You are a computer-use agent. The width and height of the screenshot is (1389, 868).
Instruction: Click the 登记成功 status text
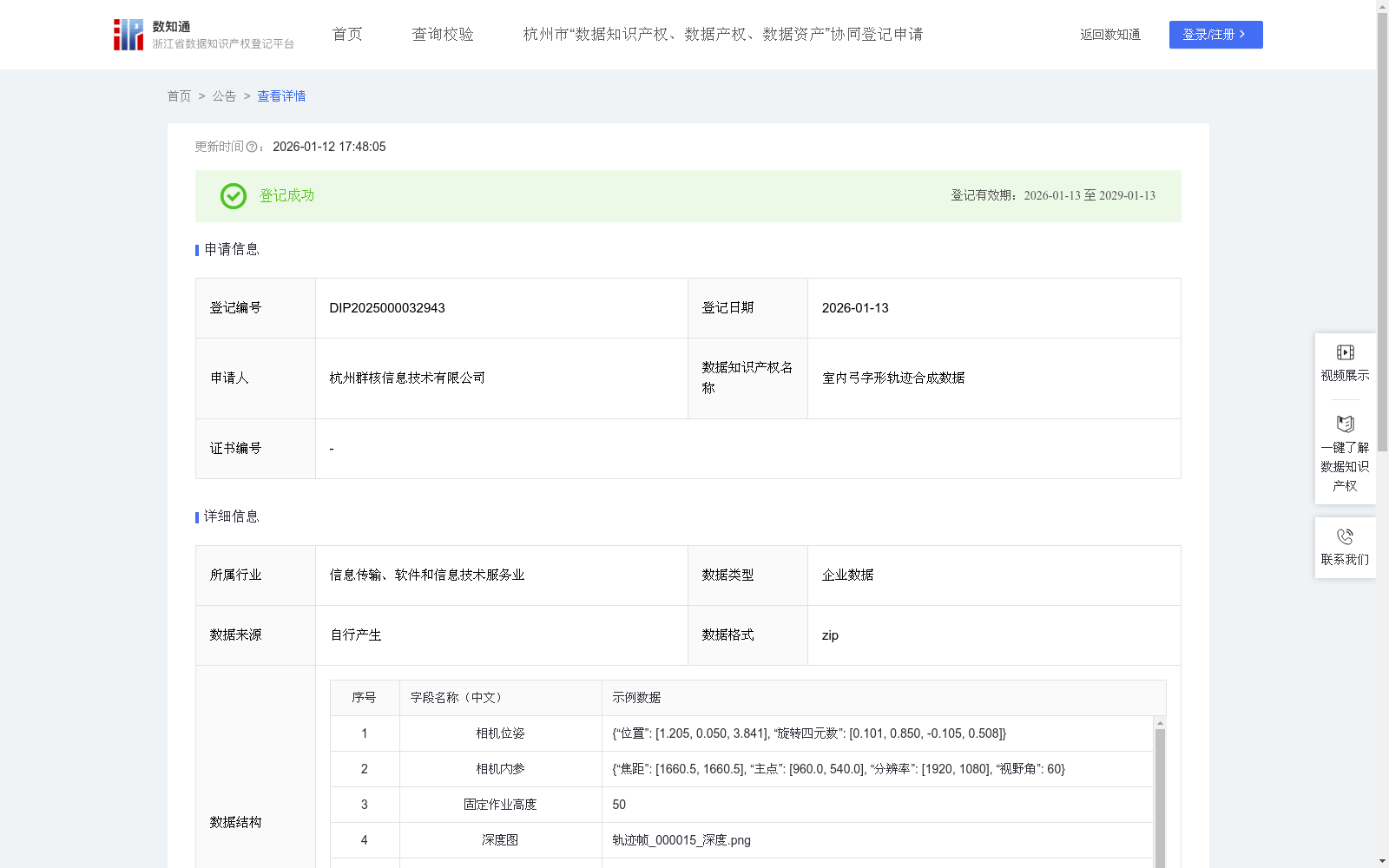[x=286, y=196]
